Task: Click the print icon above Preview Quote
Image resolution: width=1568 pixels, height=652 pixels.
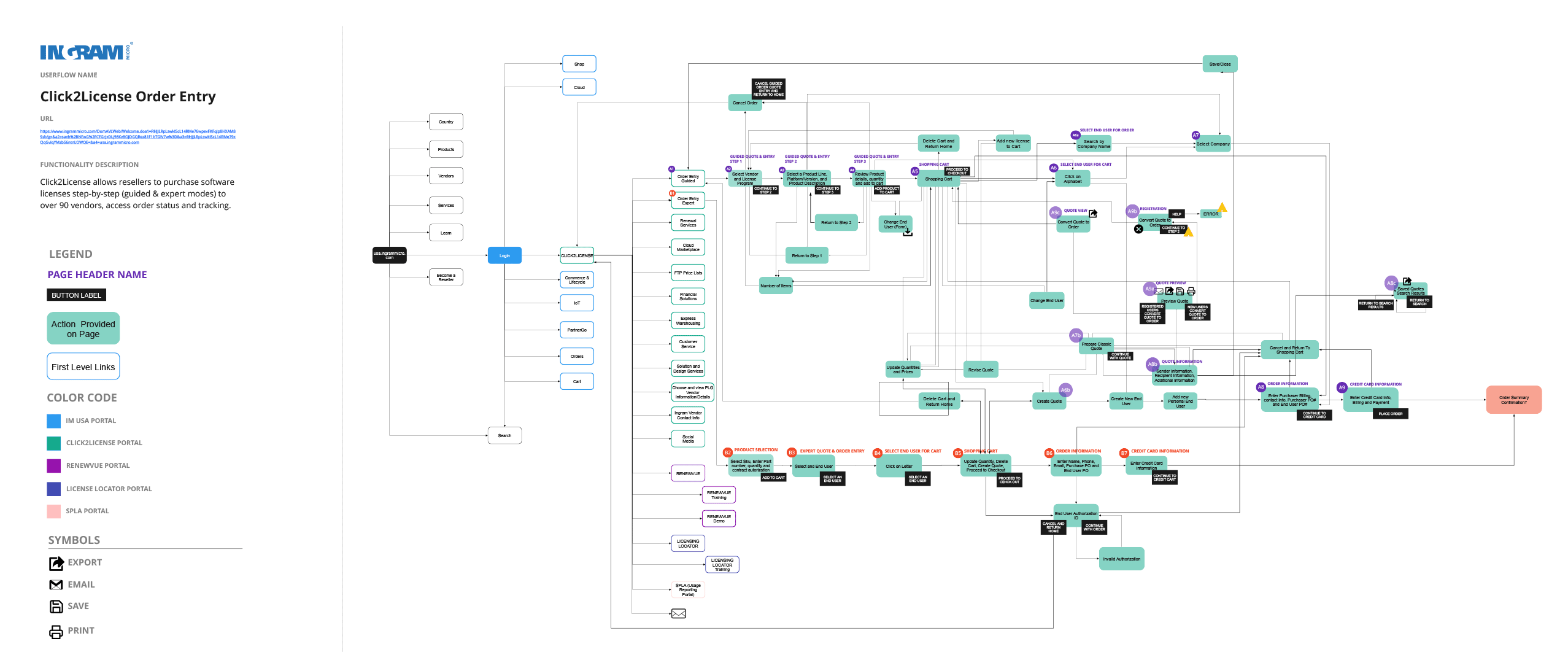Action: 1191,292
